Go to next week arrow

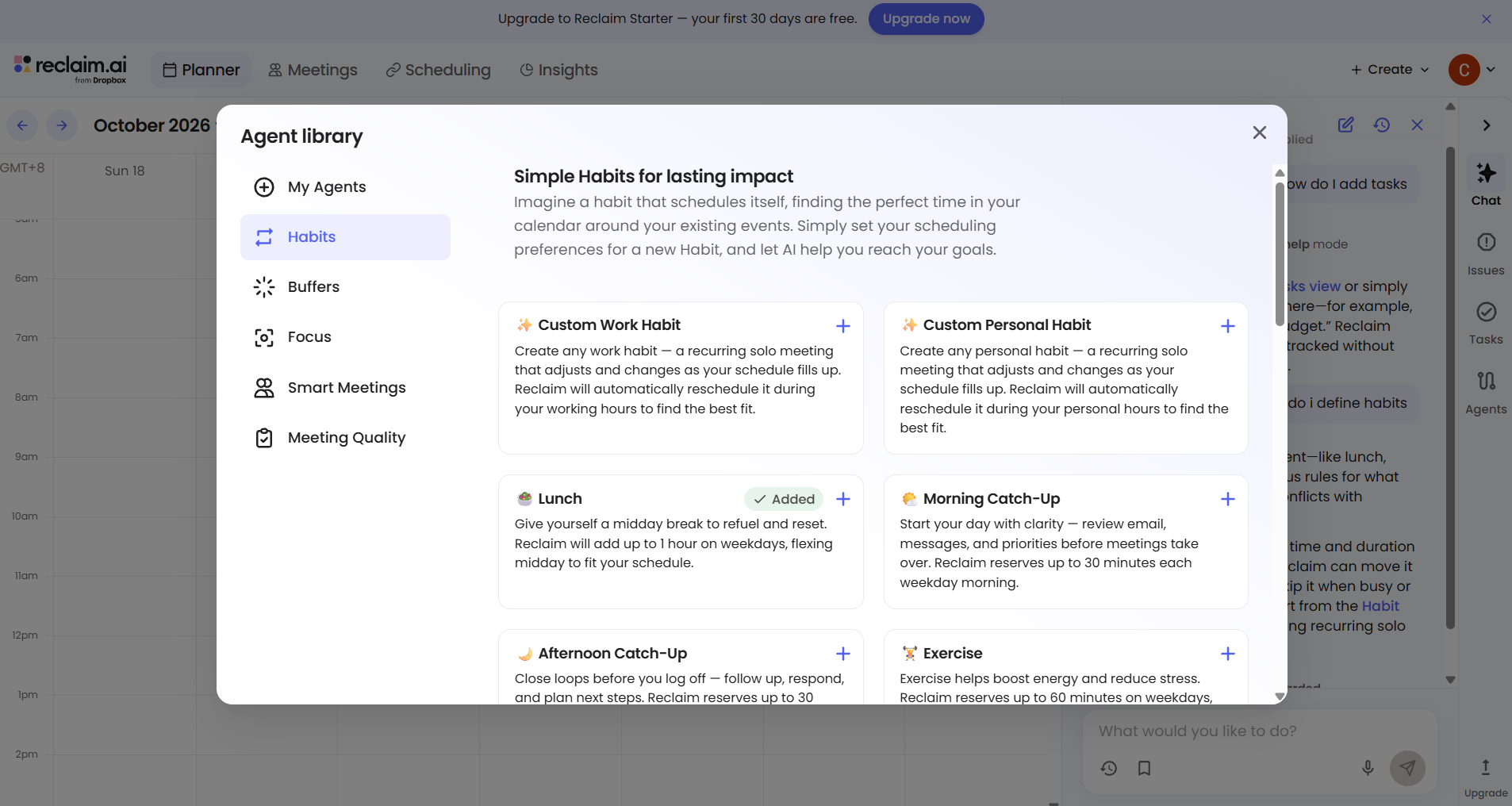point(62,125)
